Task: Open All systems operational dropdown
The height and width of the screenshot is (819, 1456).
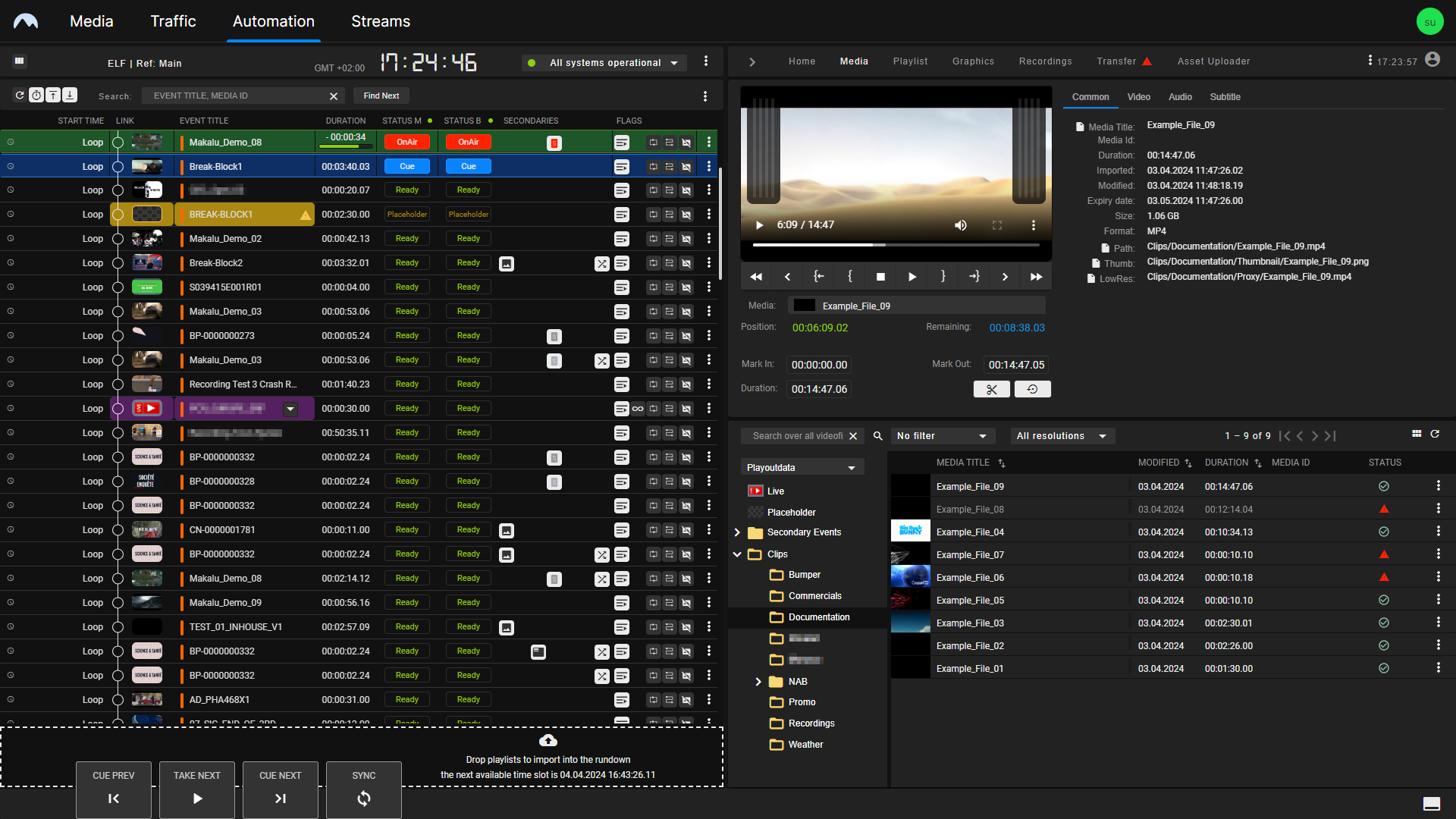Action: coord(604,63)
